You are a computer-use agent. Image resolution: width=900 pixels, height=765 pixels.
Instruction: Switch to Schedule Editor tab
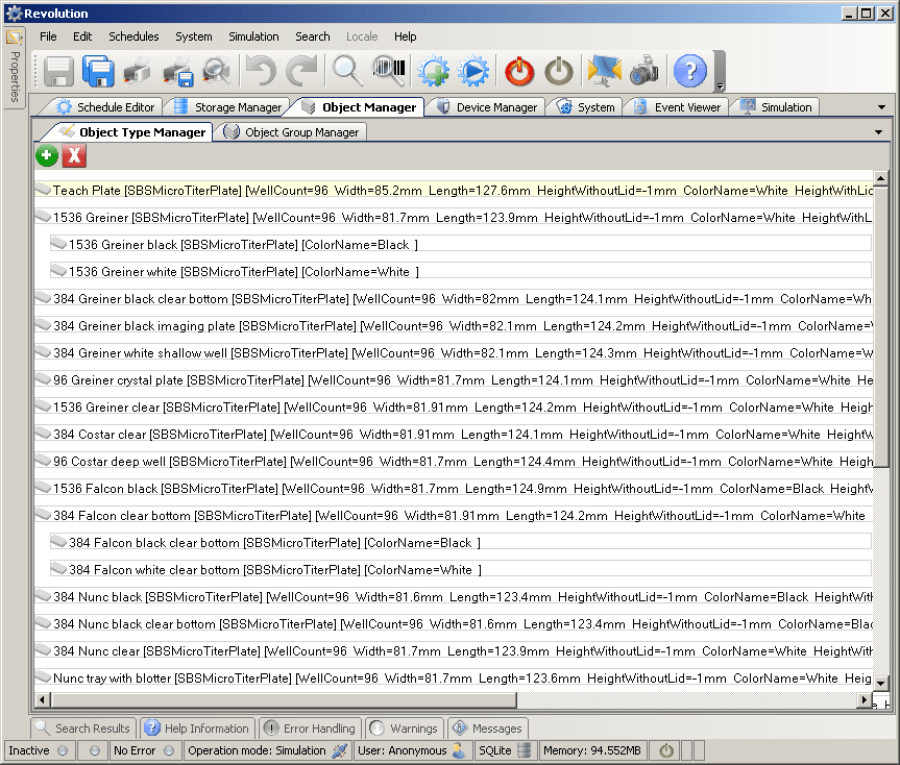(x=106, y=107)
